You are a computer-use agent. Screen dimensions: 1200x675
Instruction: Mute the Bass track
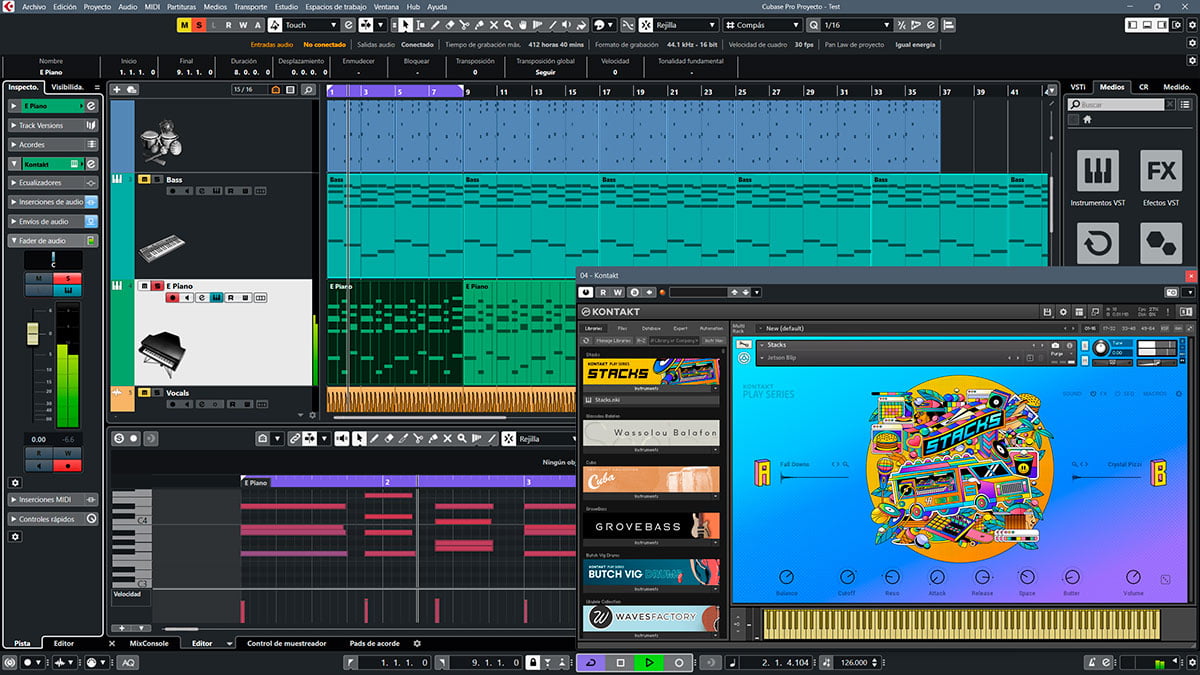click(x=144, y=180)
